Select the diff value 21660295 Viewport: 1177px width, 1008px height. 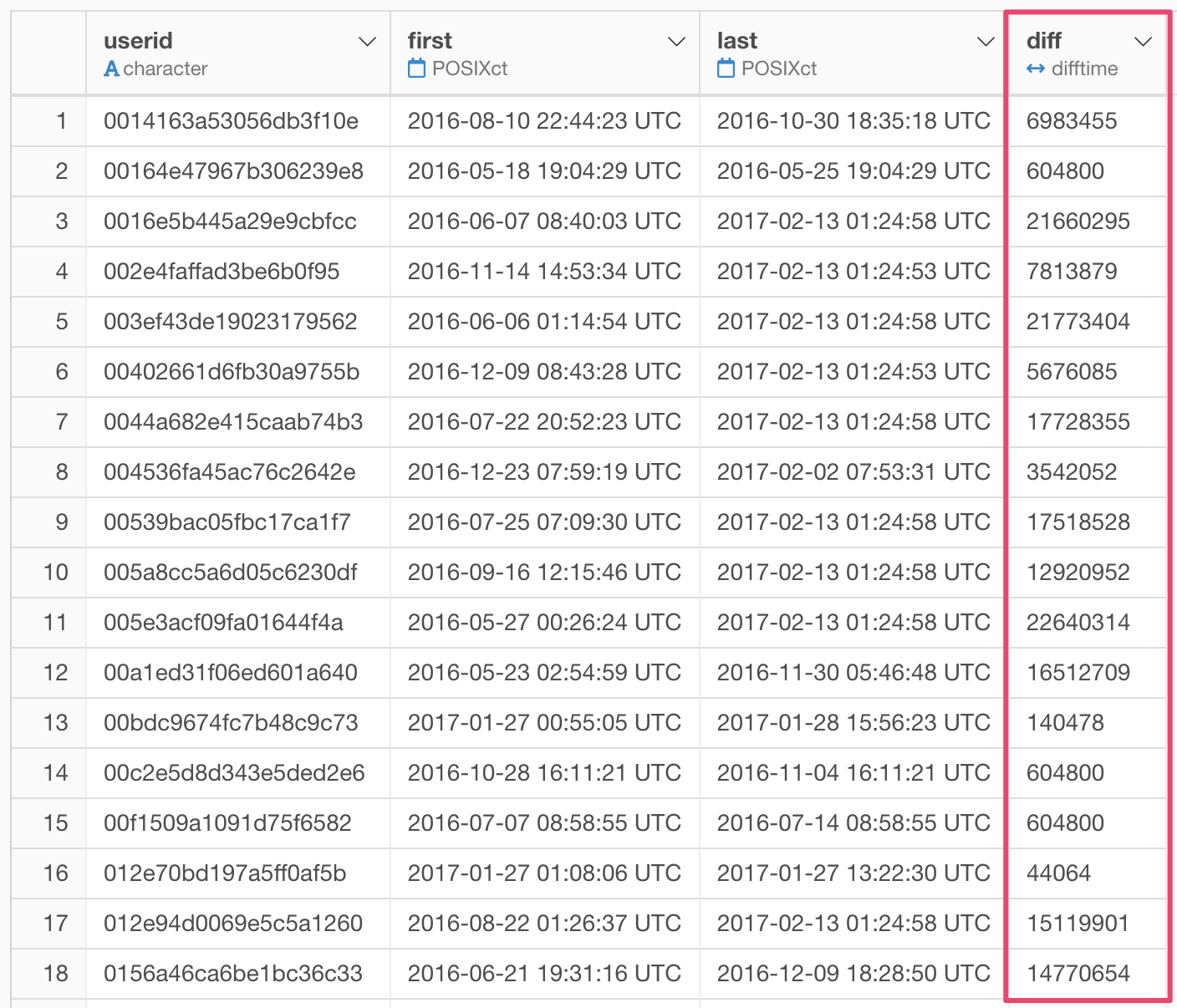(1078, 221)
